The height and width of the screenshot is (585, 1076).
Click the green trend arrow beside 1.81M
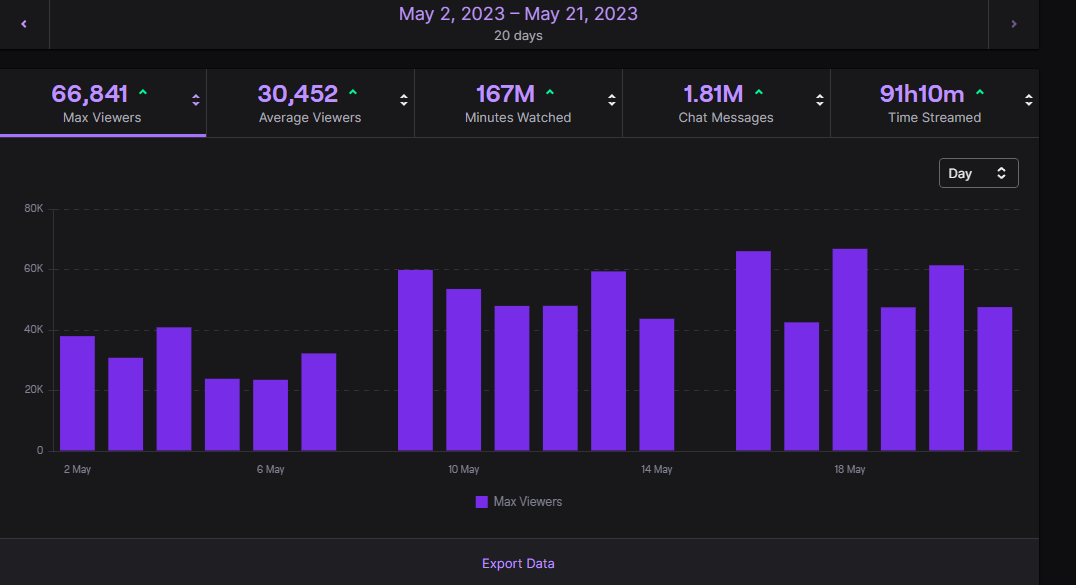759,91
